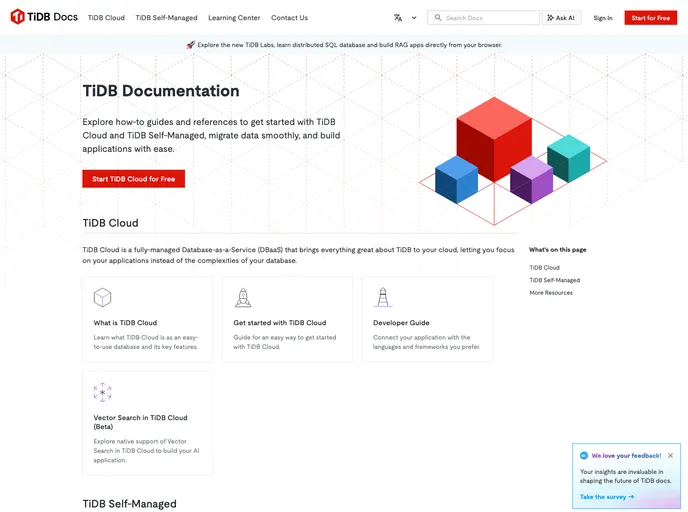Click the Start for Free button
The width and height of the screenshot is (688, 512).
tap(651, 18)
